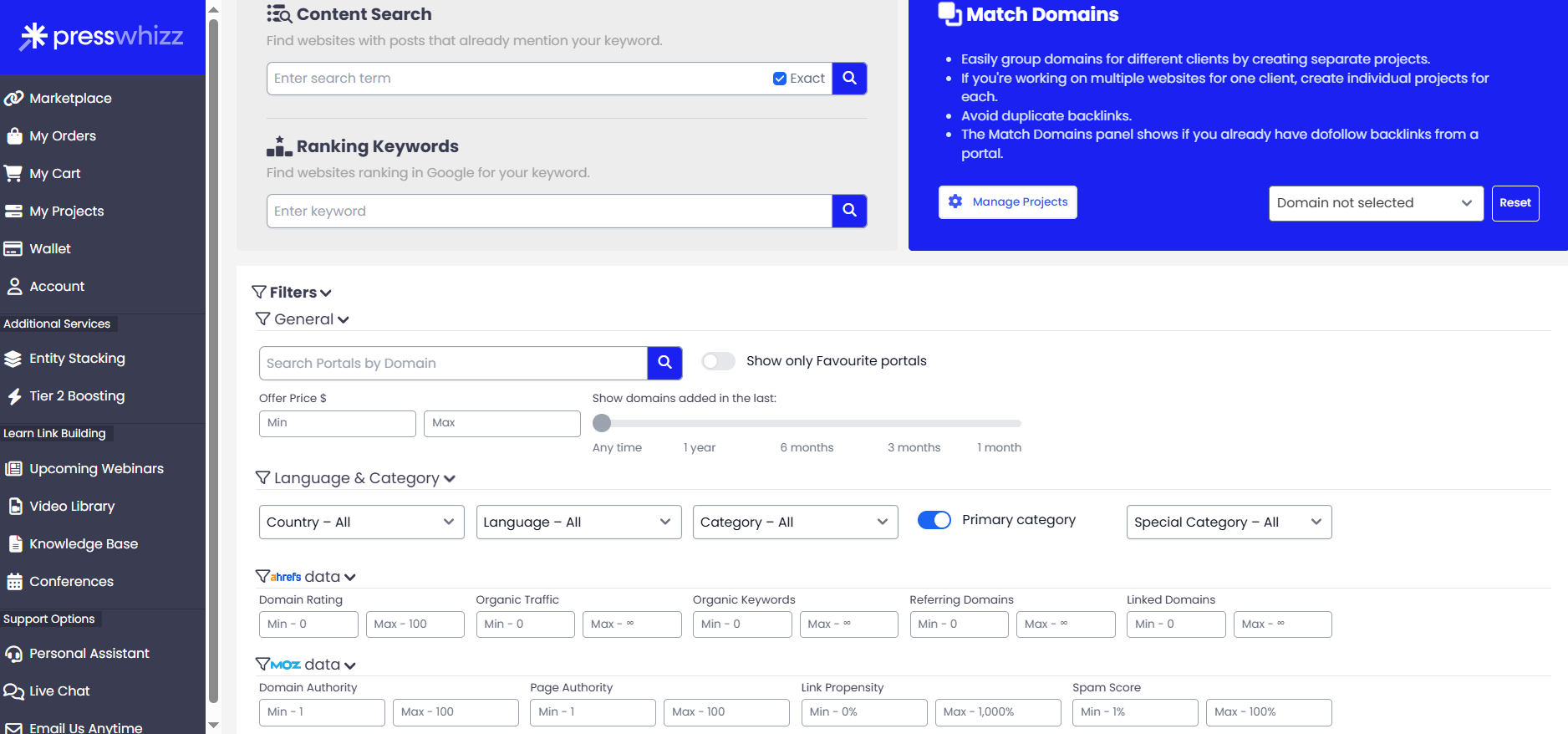
Task: Open the Country – All dropdown
Action: (361, 522)
